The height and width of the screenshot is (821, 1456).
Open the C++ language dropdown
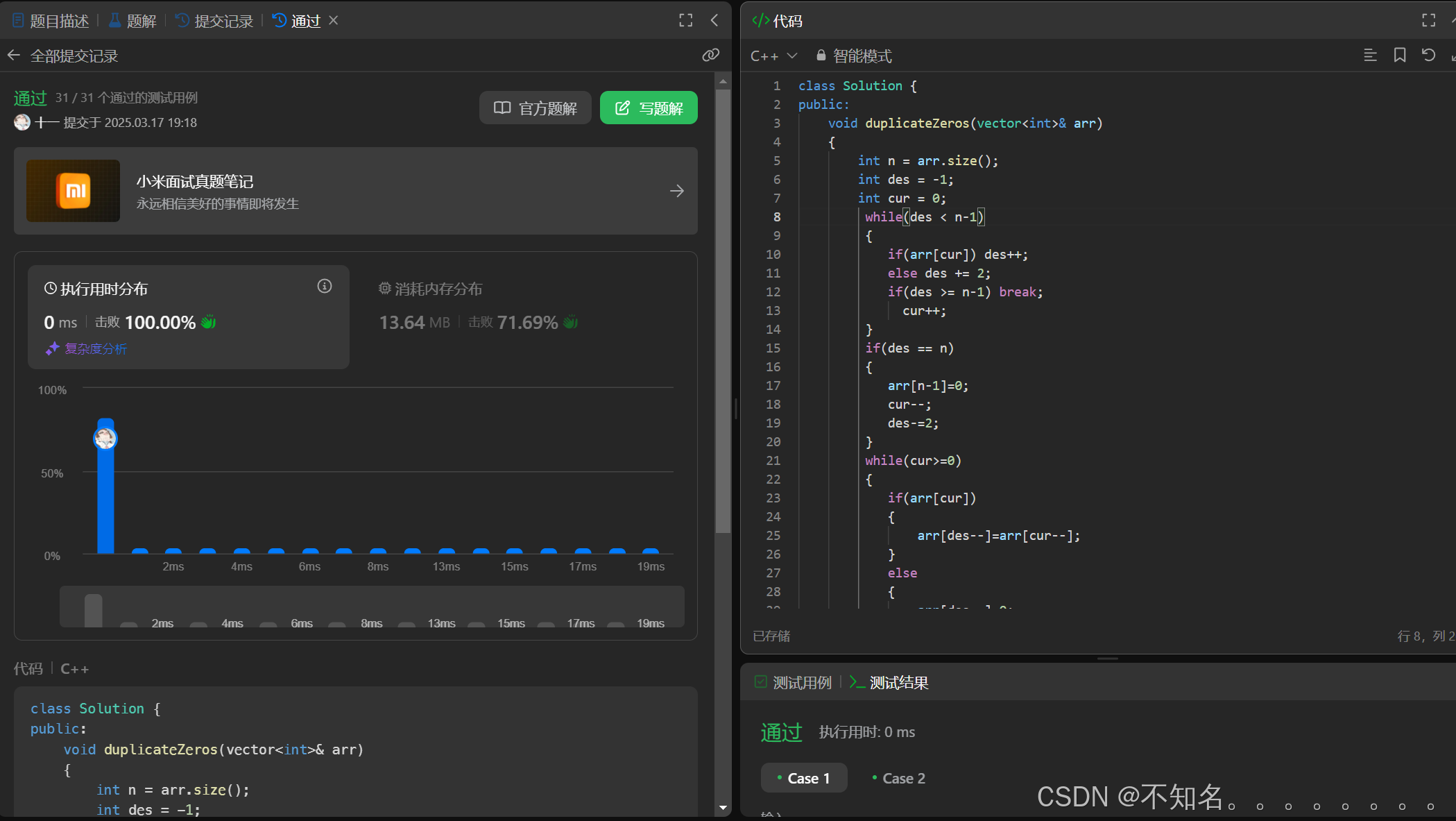(773, 56)
